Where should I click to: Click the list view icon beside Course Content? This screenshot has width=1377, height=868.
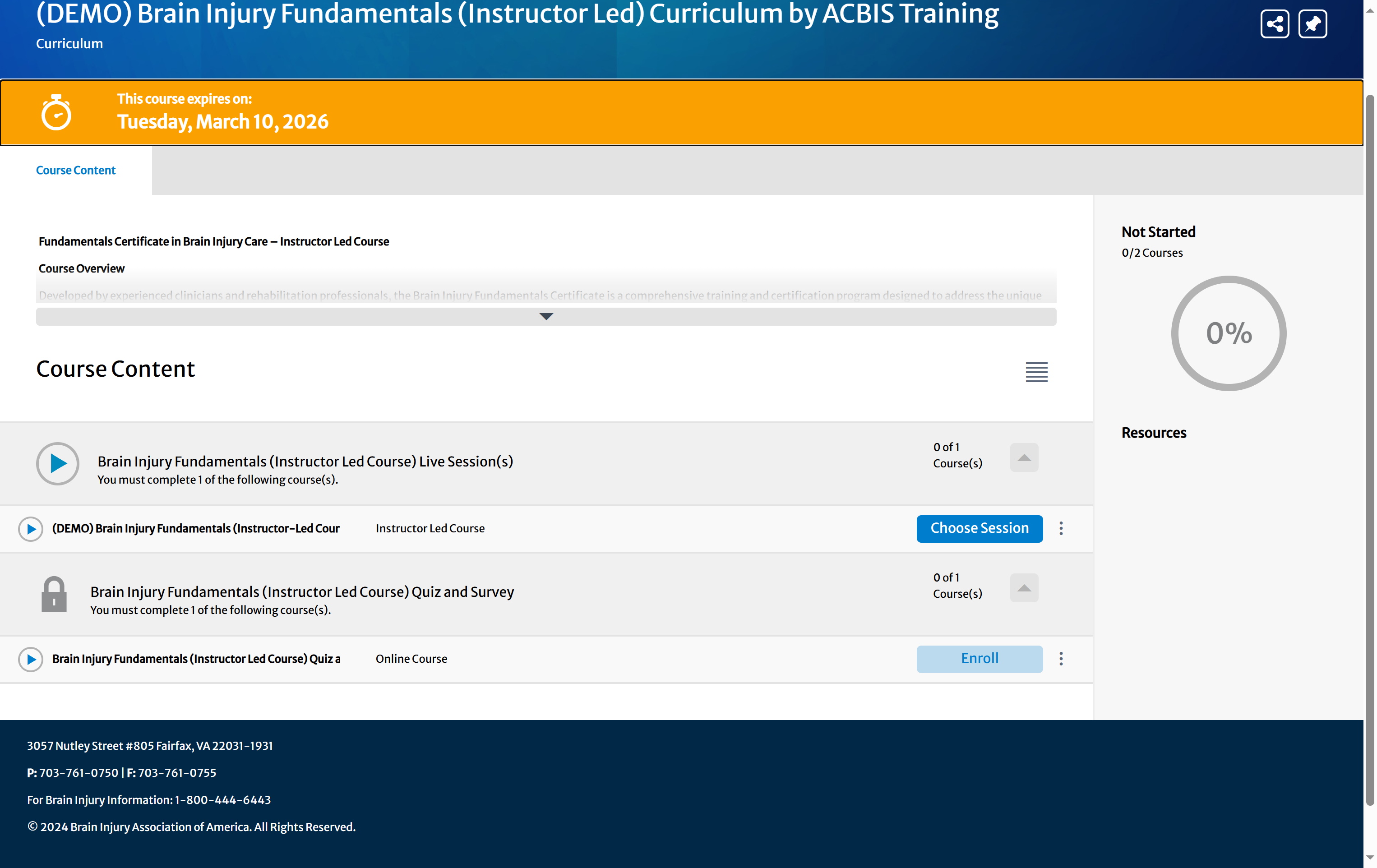click(1036, 372)
